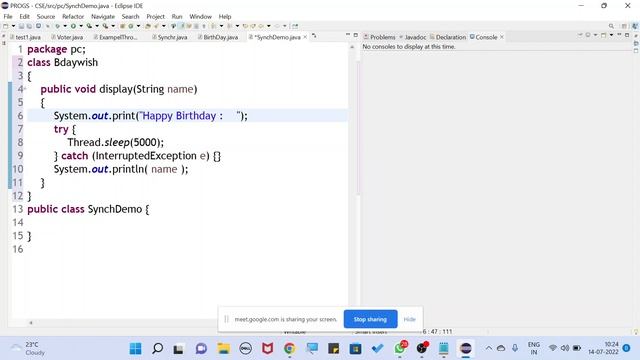Click the New Java Package toolbar icon
This screenshot has height=360, width=640.
pyautogui.click(x=122, y=26)
